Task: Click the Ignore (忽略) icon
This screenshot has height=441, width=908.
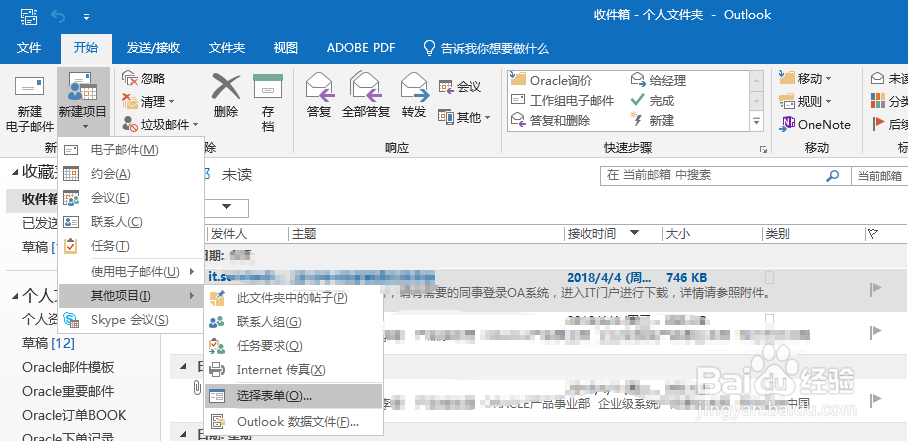Action: (130, 79)
